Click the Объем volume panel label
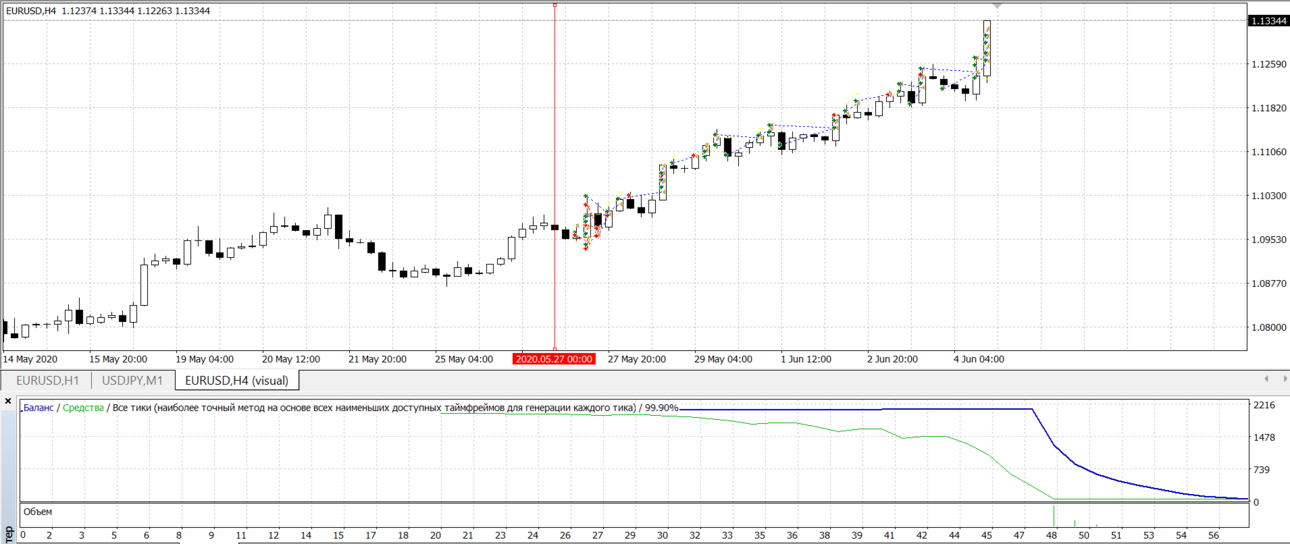 point(38,512)
